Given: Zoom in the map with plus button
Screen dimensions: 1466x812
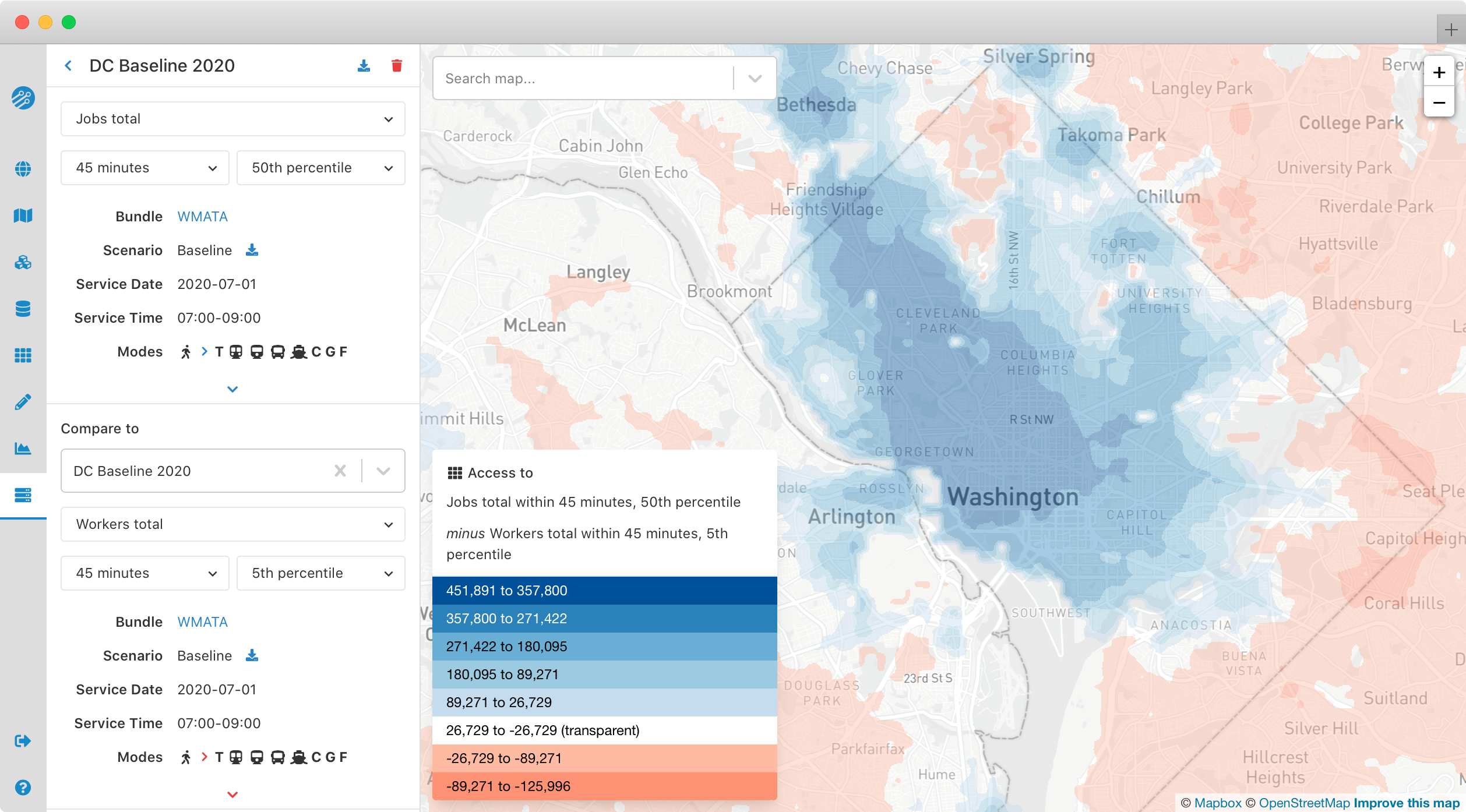Looking at the screenshot, I should click(1439, 73).
